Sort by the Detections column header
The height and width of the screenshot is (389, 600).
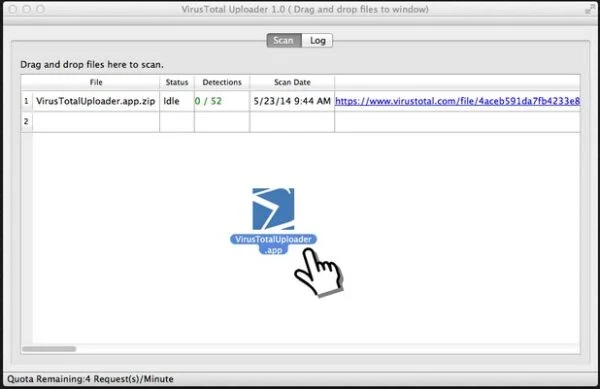pyautogui.click(x=222, y=82)
